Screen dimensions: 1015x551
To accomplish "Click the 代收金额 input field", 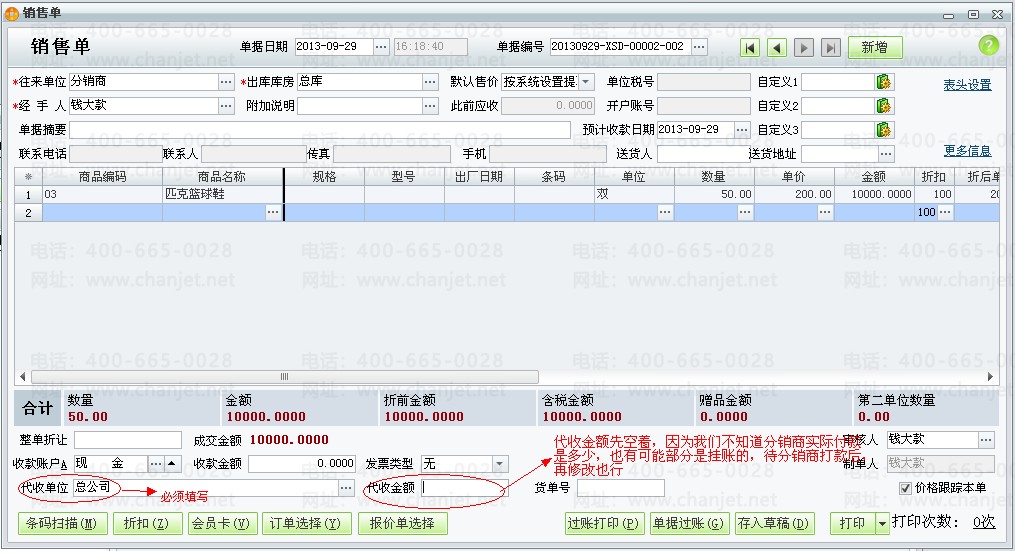I will pos(463,488).
